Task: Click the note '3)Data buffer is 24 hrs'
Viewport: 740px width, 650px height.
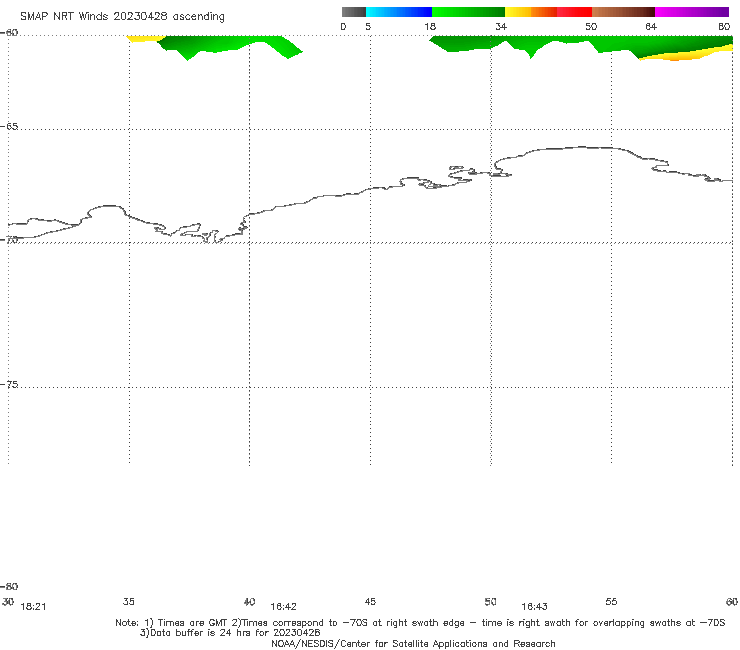Action: (x=230, y=633)
